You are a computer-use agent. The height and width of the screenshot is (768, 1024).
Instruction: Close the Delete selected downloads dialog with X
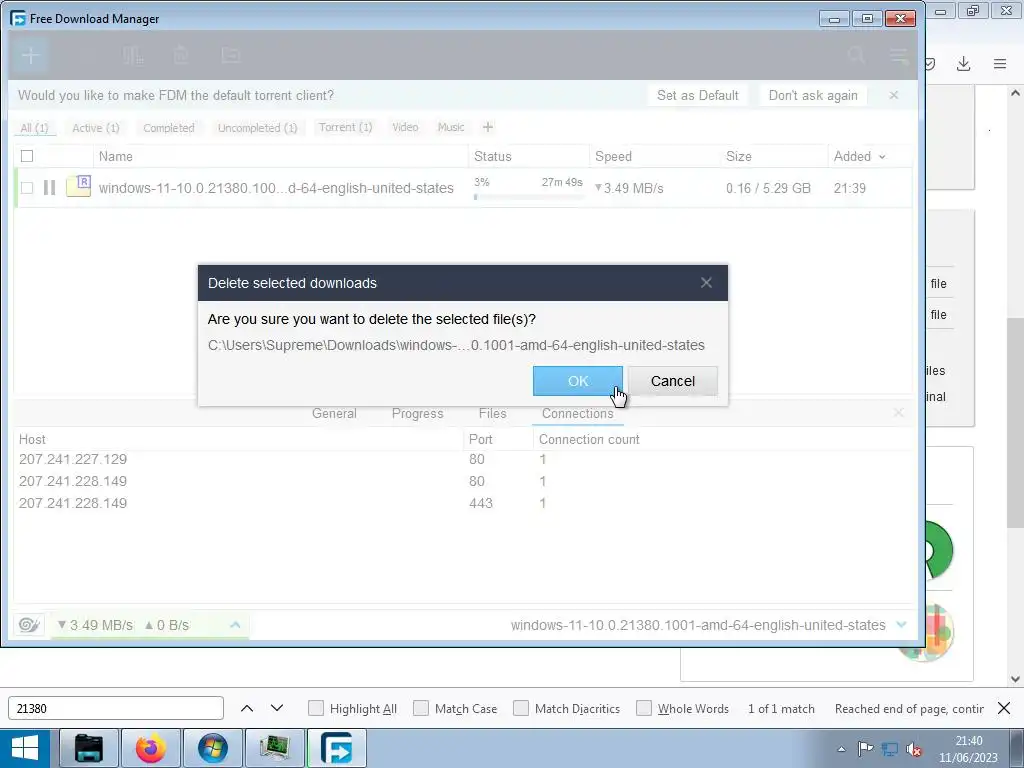pyautogui.click(x=706, y=283)
